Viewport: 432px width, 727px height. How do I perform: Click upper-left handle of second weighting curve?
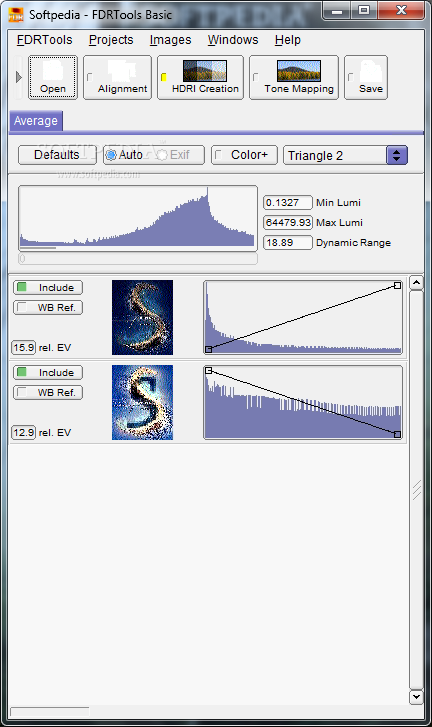coord(209,370)
